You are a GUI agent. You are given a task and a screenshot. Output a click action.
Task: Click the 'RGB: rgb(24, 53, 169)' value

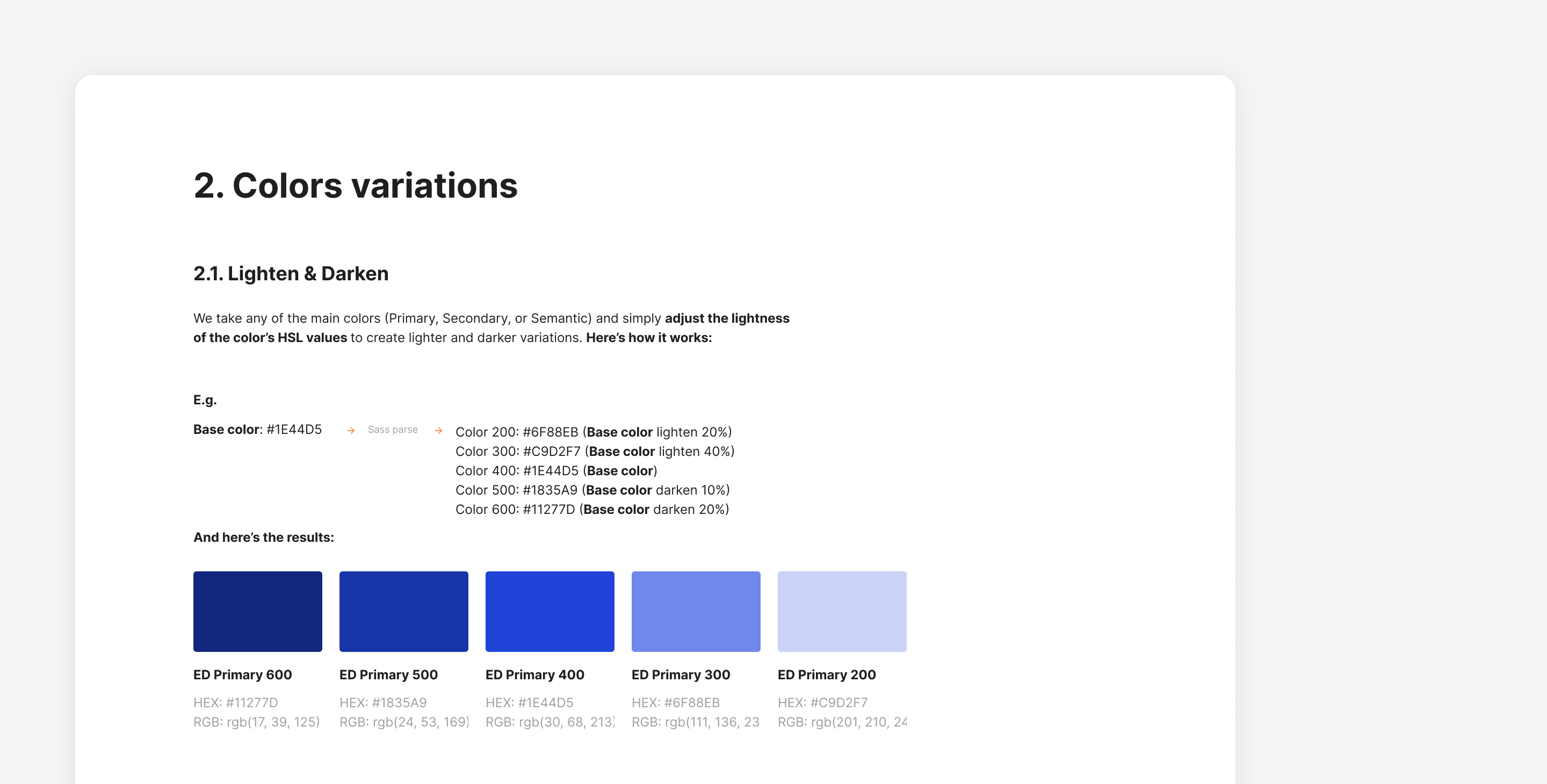[403, 722]
